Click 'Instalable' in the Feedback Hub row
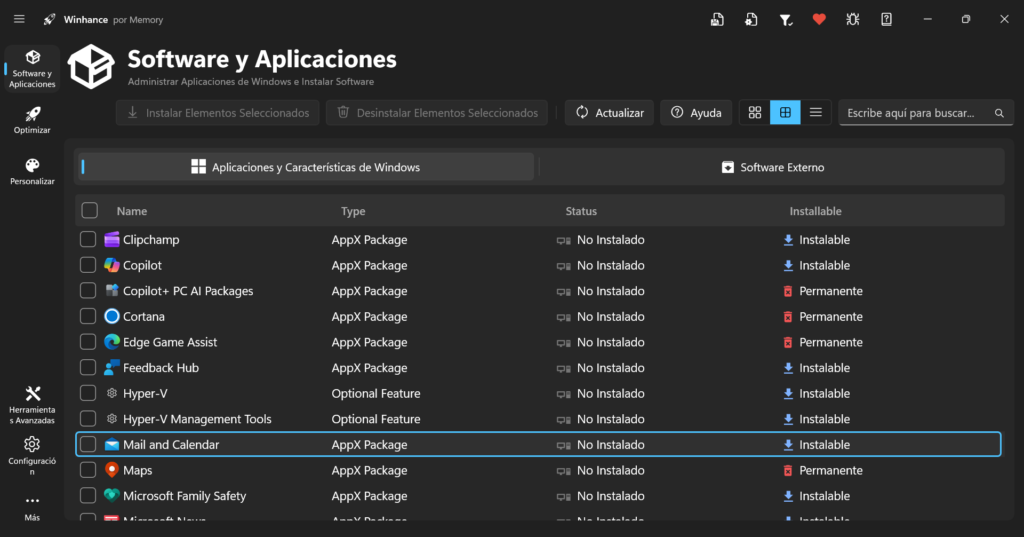The image size is (1024, 537). [825, 368]
